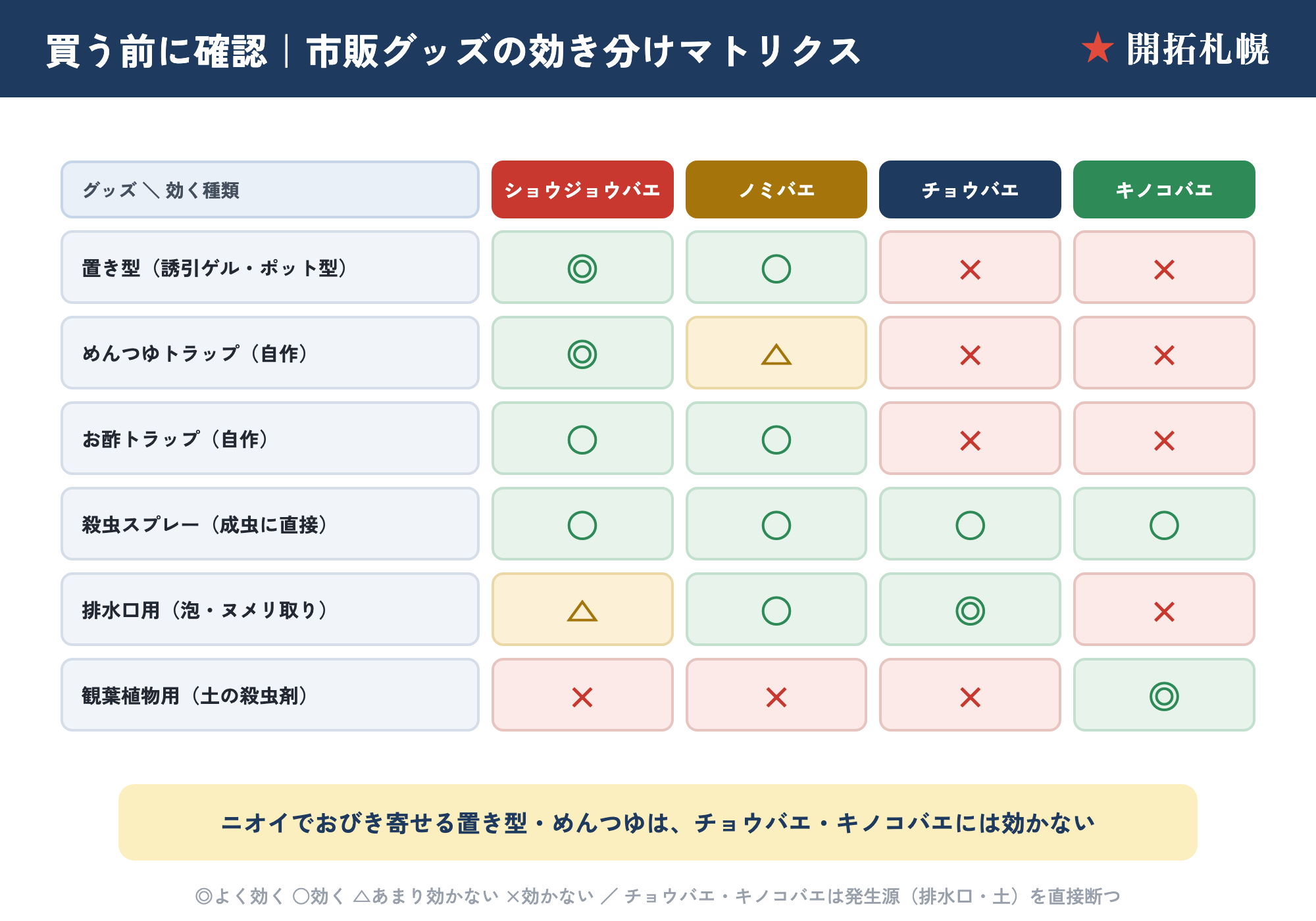The image size is (1316, 921).
Task: Click cross for 観葉植物用 under チョウバエ
Action: [x=970, y=697]
